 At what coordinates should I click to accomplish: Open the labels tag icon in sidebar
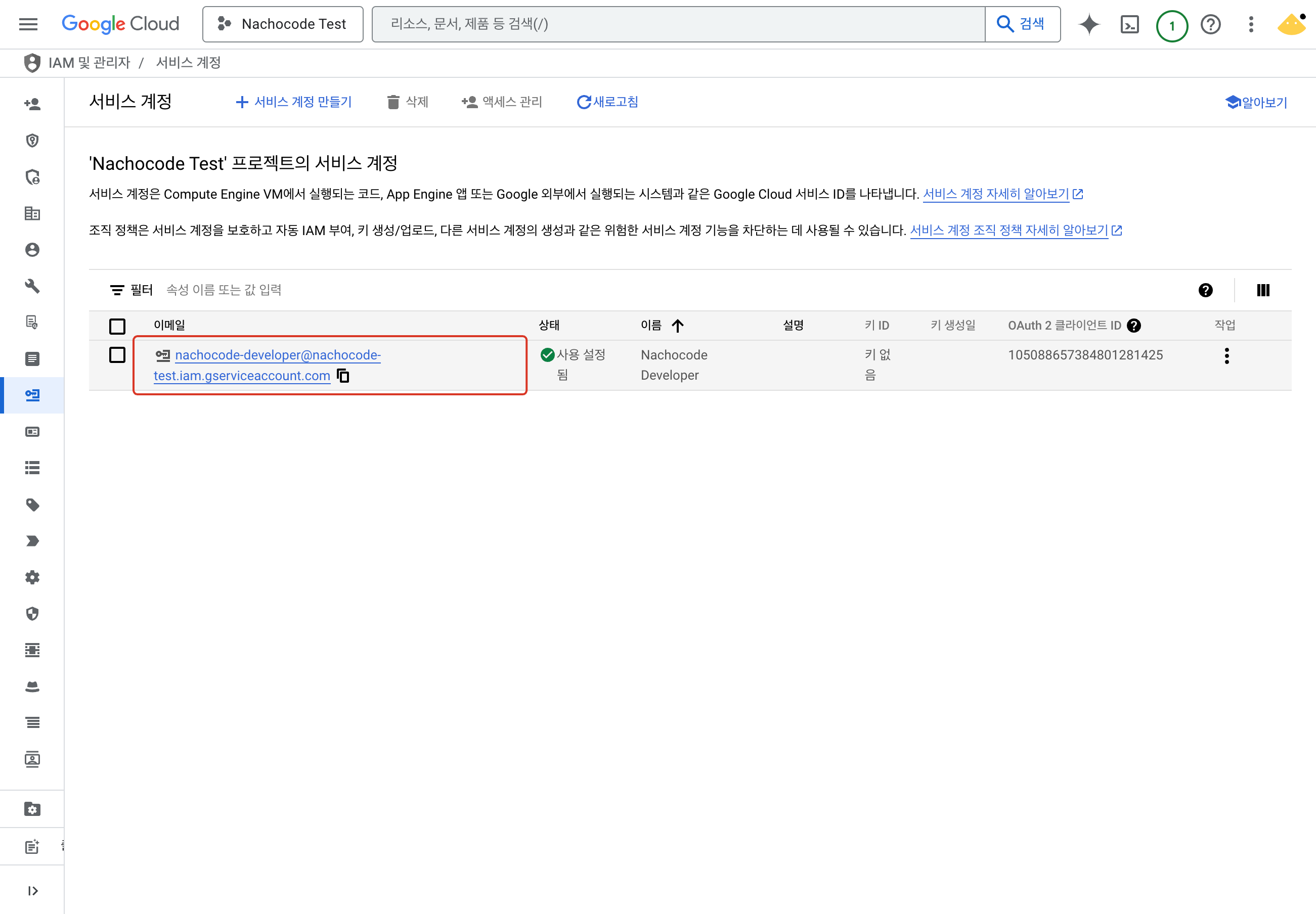(33, 505)
